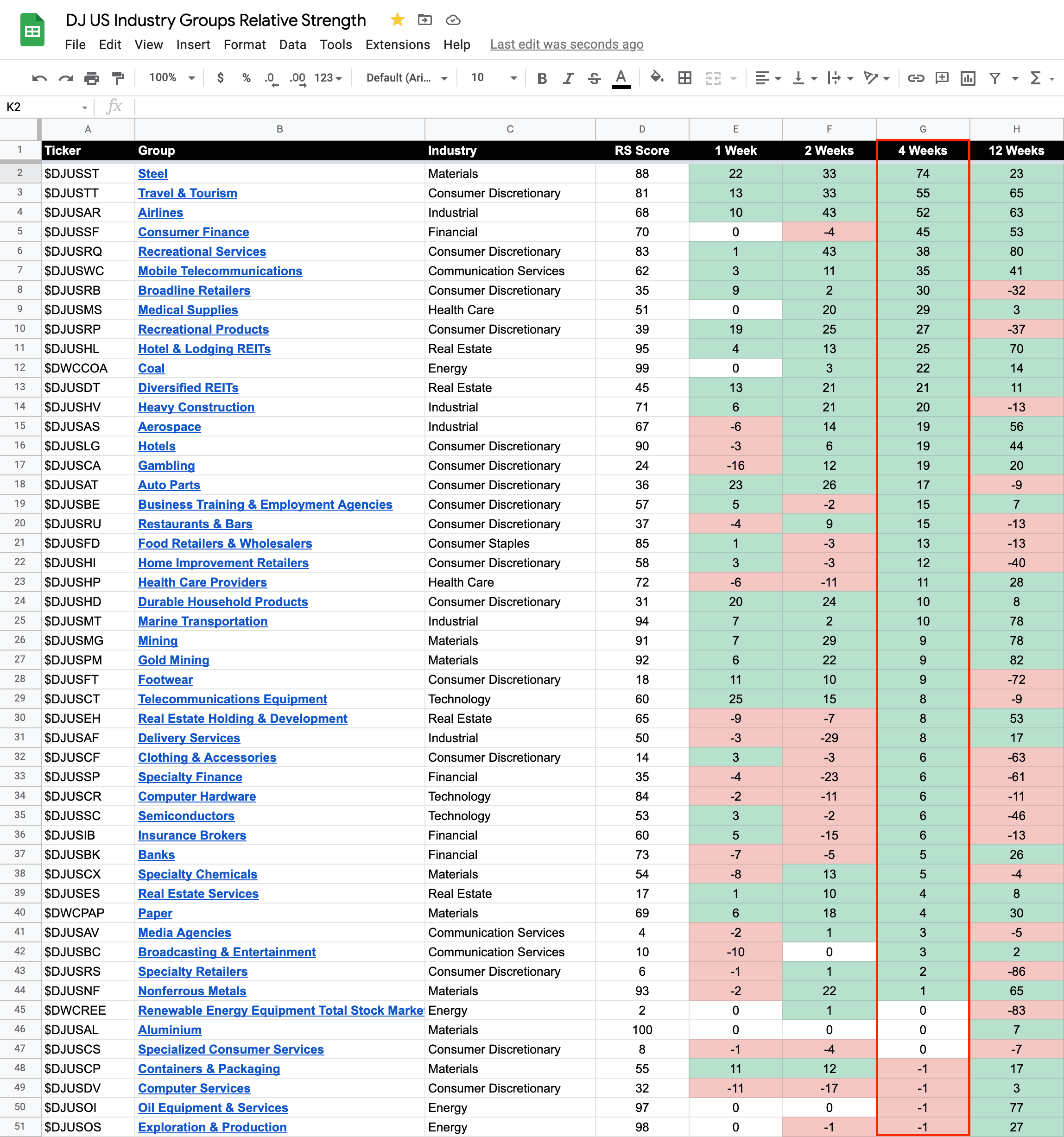The height and width of the screenshot is (1137, 1064).
Task: Select the paint format tool
Action: (118, 78)
